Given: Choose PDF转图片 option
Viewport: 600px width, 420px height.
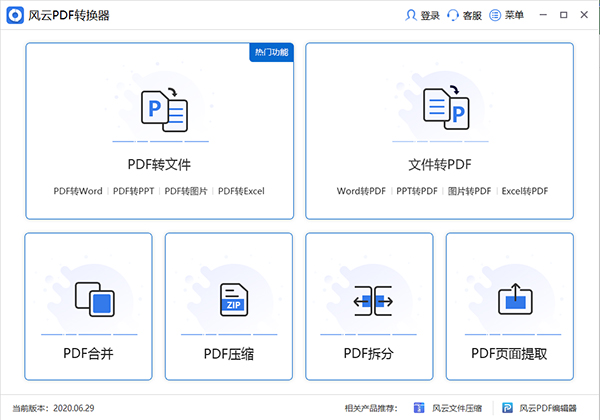Looking at the screenshot, I should pyautogui.click(x=186, y=190).
